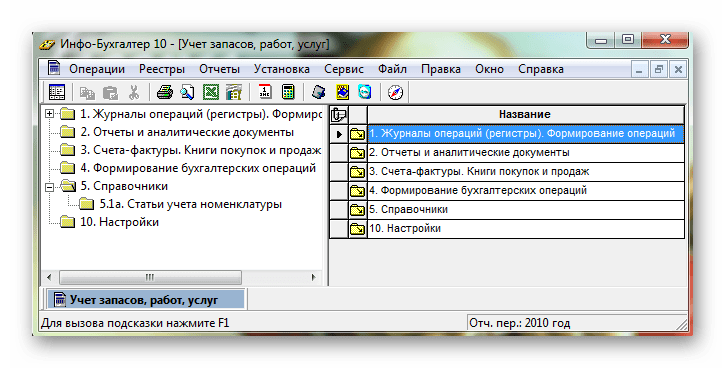Select tree item 3. Счета-фактуры

[200, 150]
